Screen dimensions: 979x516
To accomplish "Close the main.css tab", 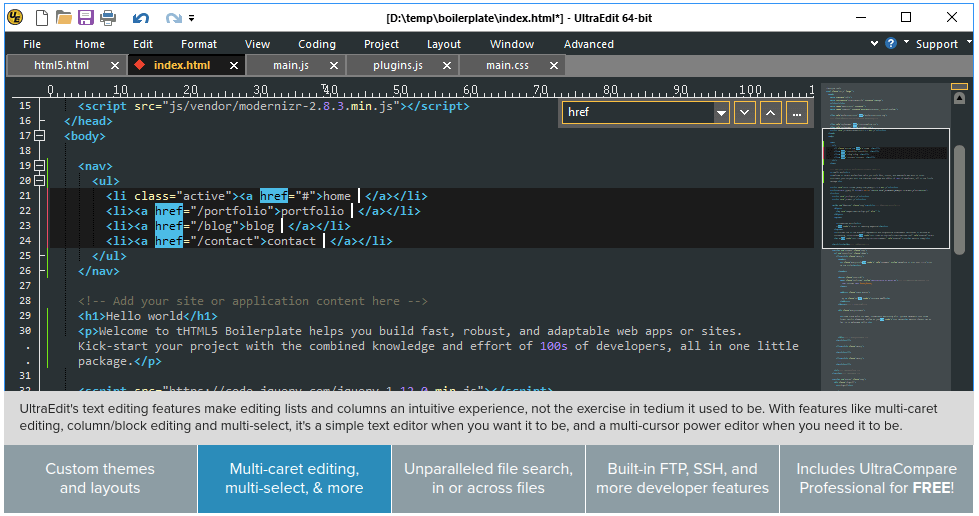I will tap(554, 66).
